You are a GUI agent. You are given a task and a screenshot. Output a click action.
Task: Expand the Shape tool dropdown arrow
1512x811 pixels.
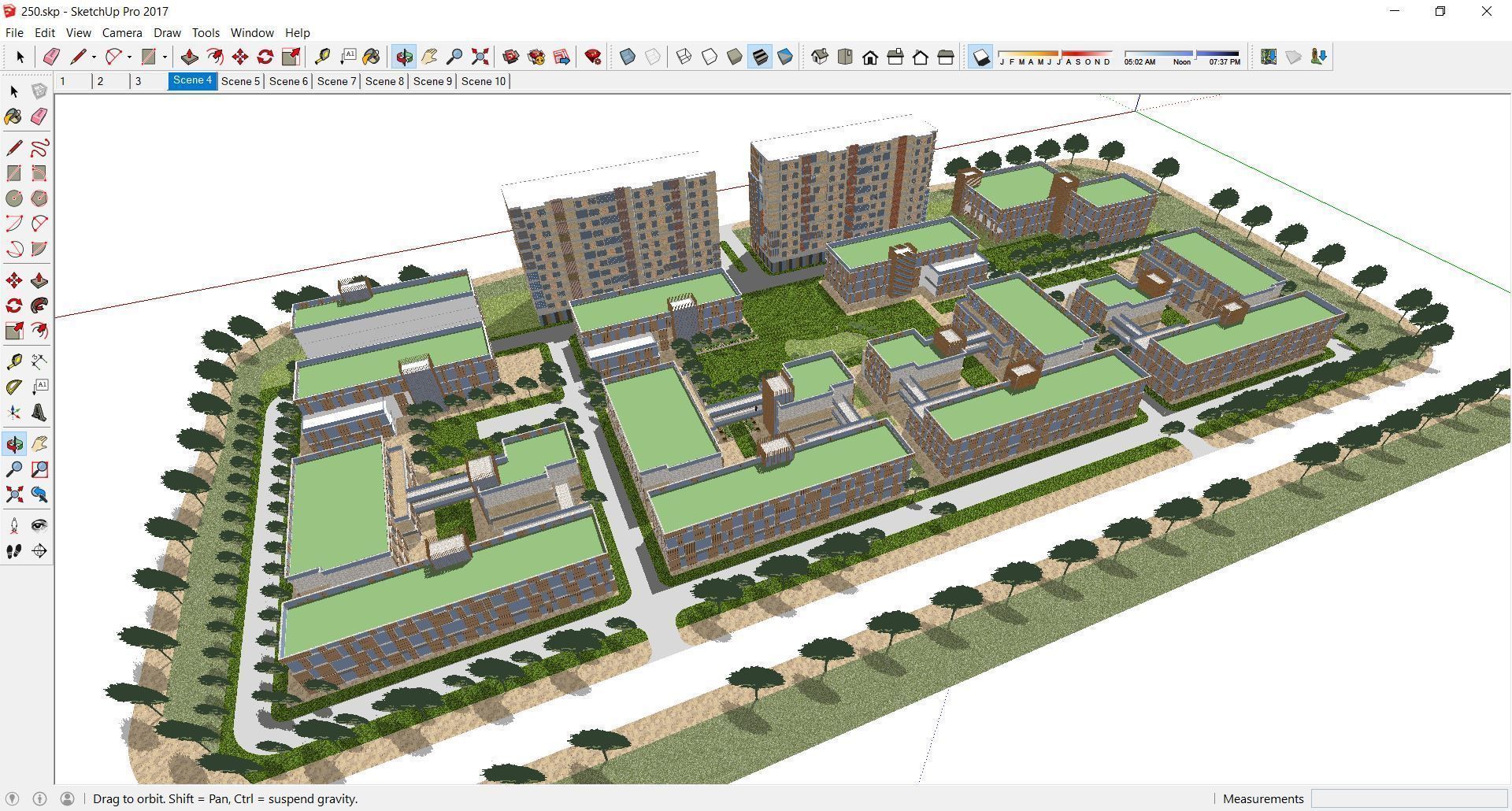165,57
